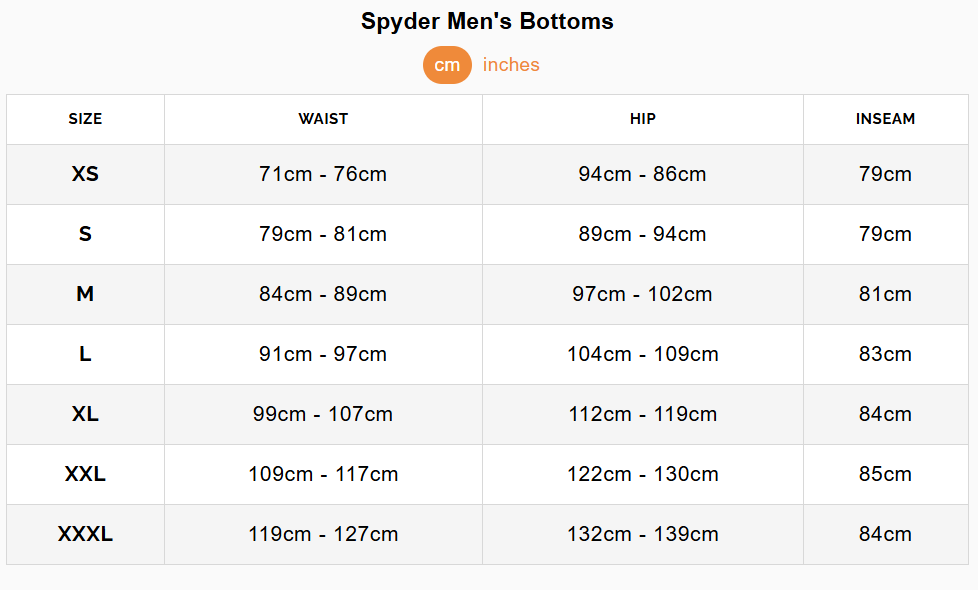Switch units to cm
Image resolution: width=978 pixels, height=590 pixels.
pyautogui.click(x=447, y=65)
